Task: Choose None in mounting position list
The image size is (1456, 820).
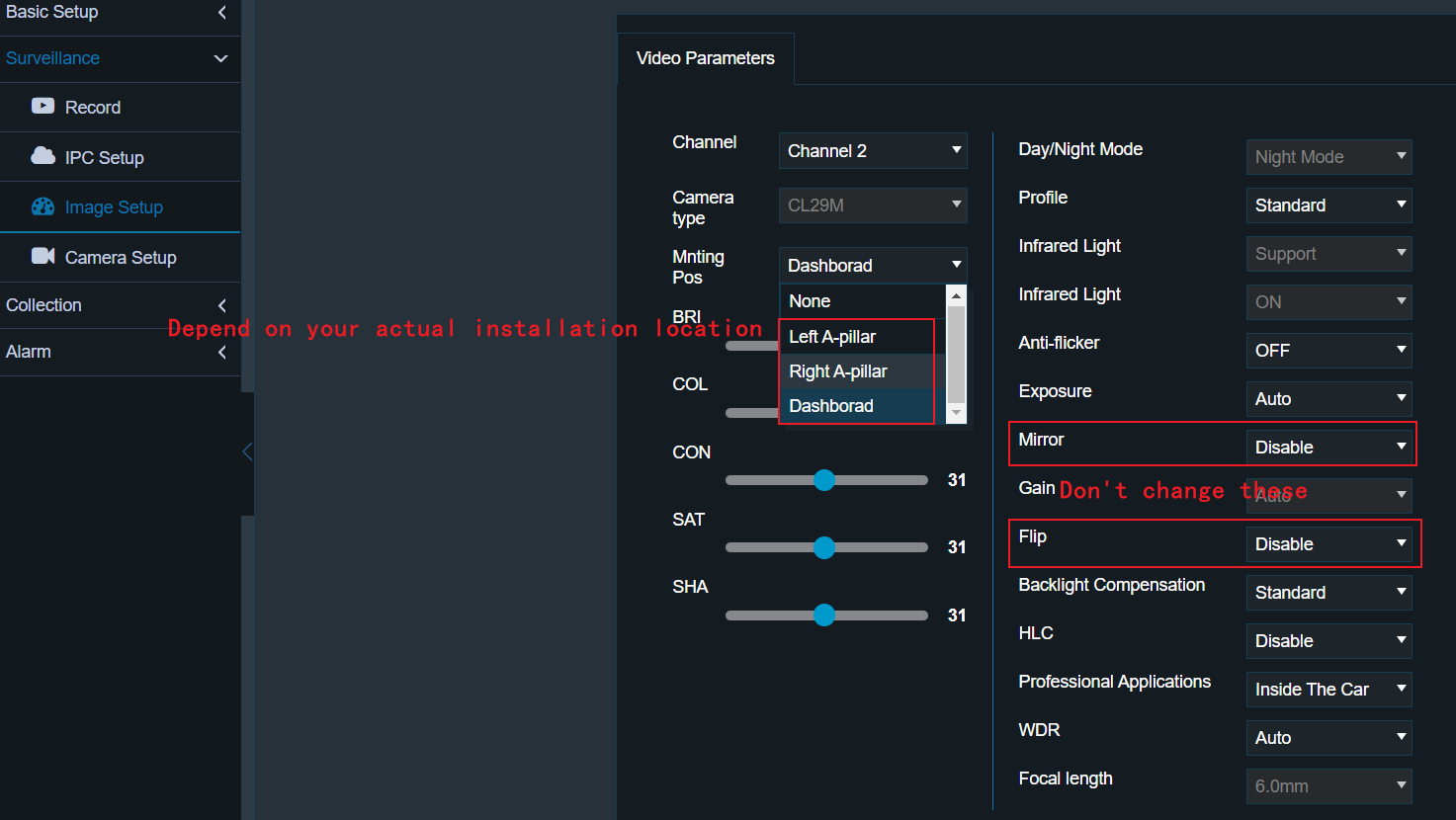Action: (x=810, y=301)
